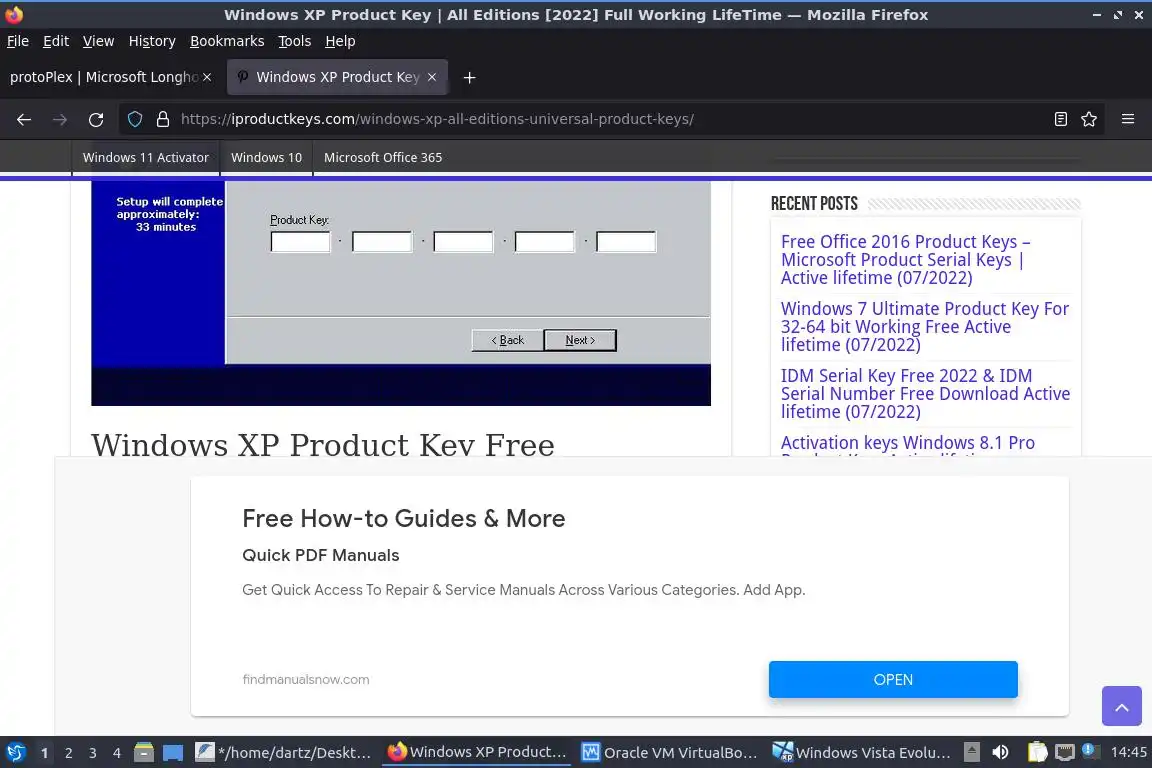Open the clipboard manager tray icon
Viewport: 1152px width, 768px height.
click(1037, 752)
